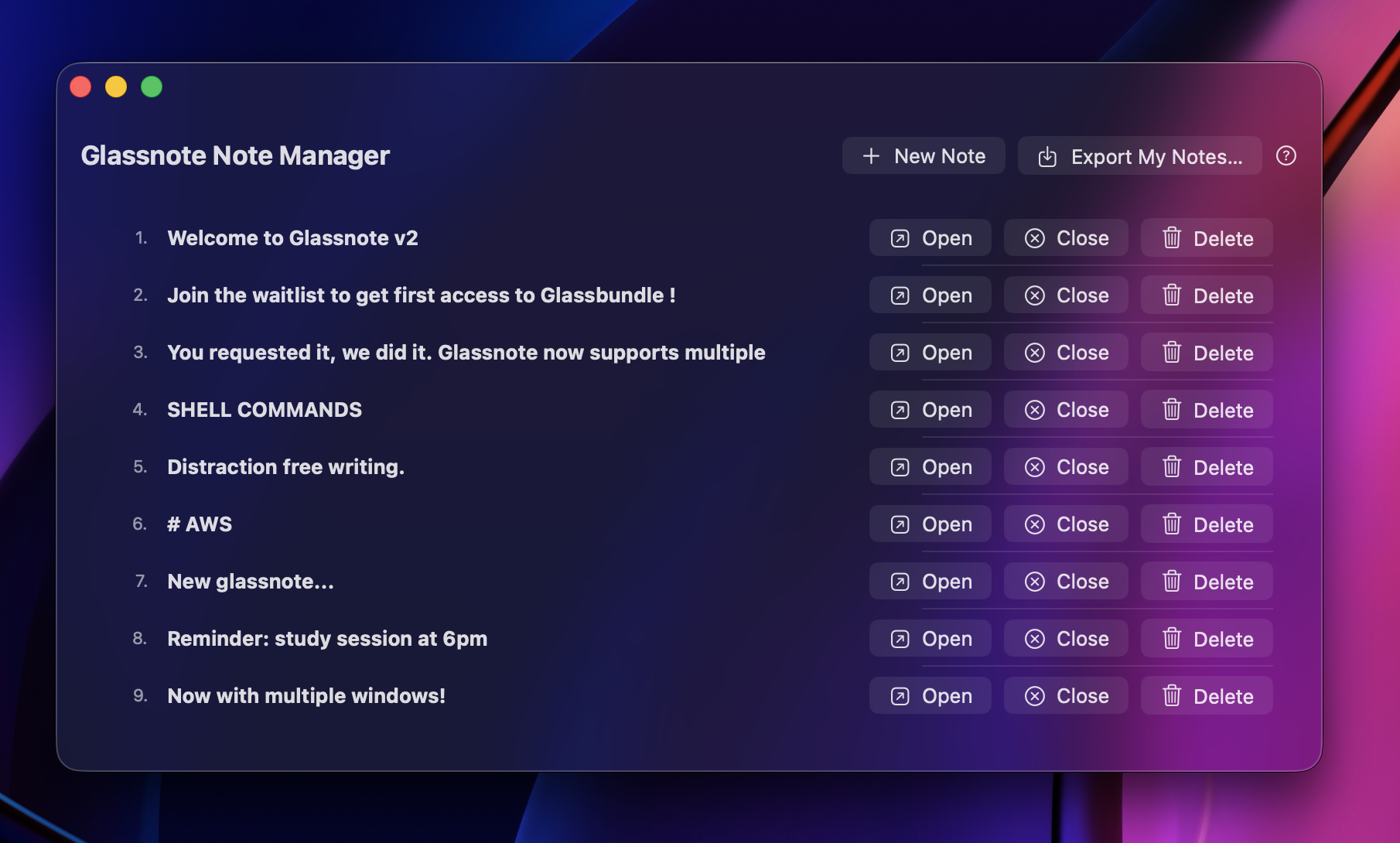Close the 'You requested it' note
1400x843 pixels.
[1066, 353]
